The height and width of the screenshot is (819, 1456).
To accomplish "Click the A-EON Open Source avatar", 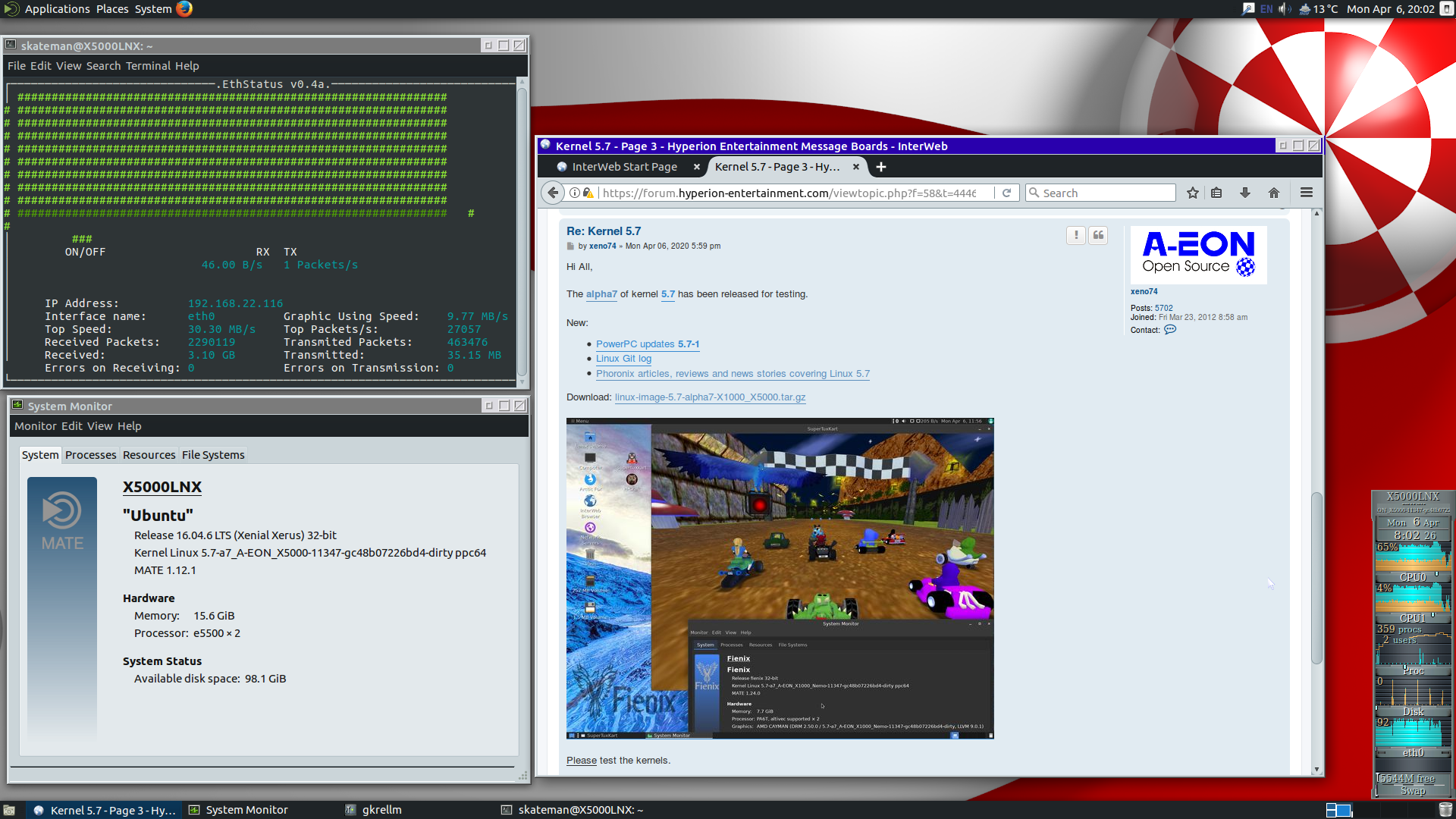I will coord(1198,255).
